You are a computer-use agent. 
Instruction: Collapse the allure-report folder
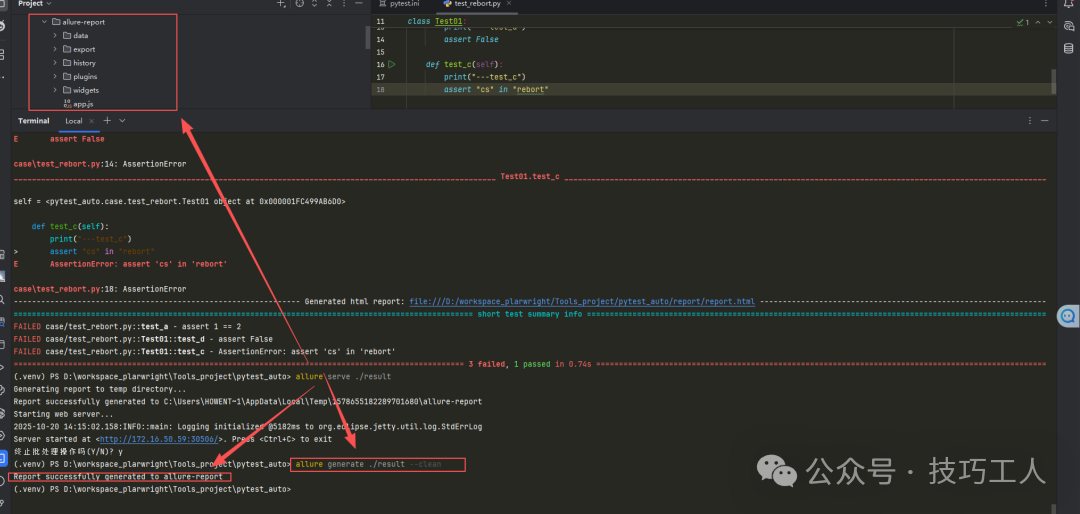[44, 21]
